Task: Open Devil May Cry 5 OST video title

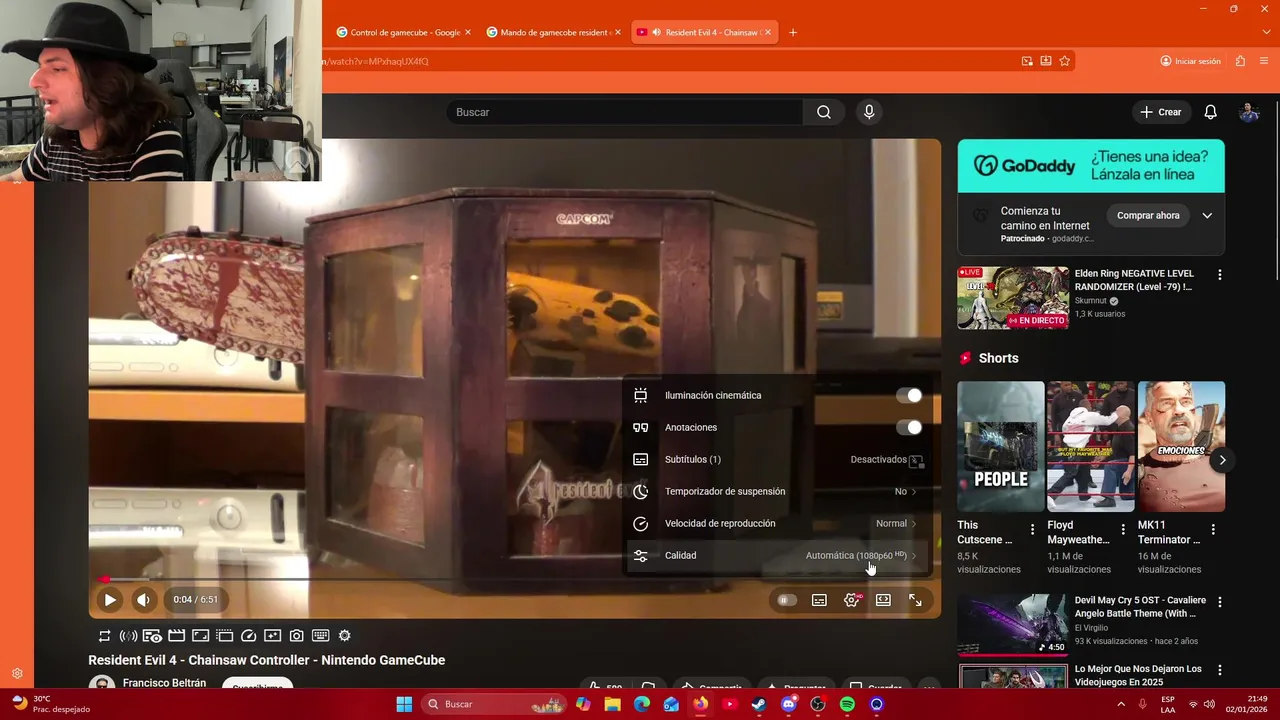Action: pyautogui.click(x=1140, y=607)
